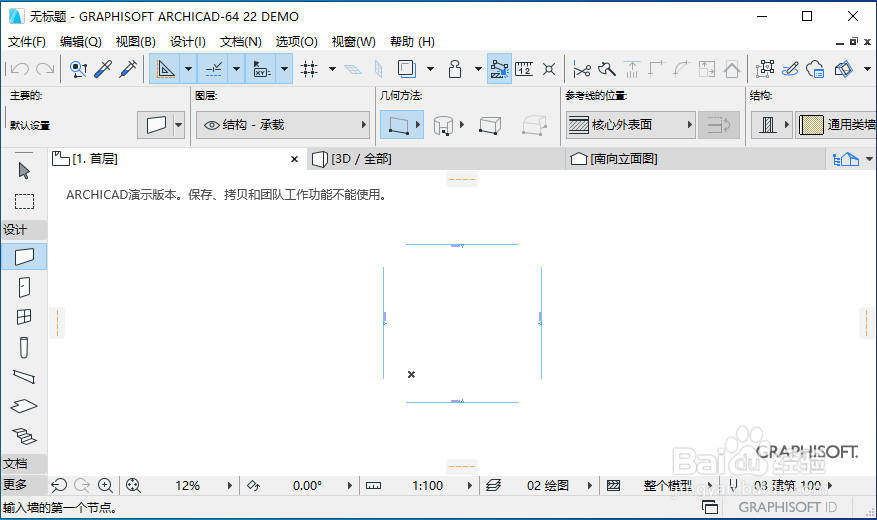The height and width of the screenshot is (520, 877).
Task: Select the Slab tool
Action: [x=24, y=406]
